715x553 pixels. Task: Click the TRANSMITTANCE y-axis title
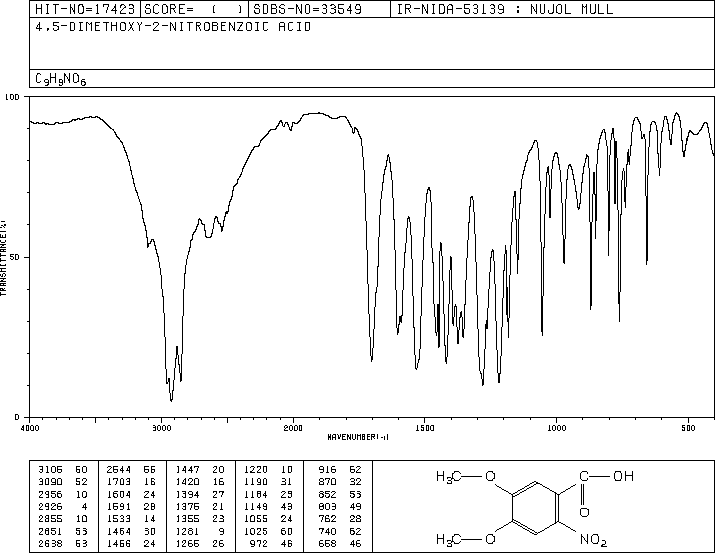point(3,258)
